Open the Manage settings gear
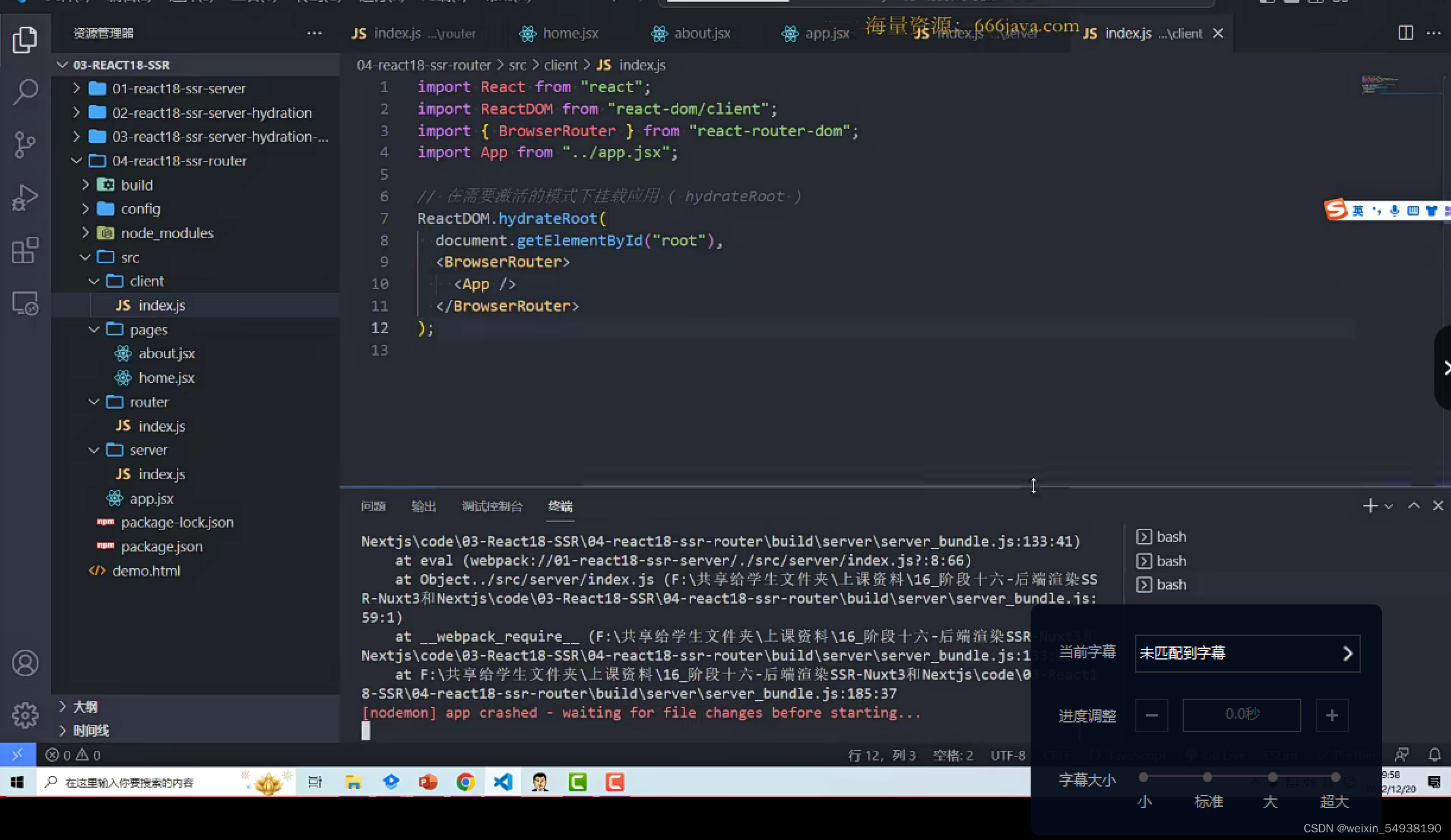The width and height of the screenshot is (1451, 840). pyautogui.click(x=25, y=715)
